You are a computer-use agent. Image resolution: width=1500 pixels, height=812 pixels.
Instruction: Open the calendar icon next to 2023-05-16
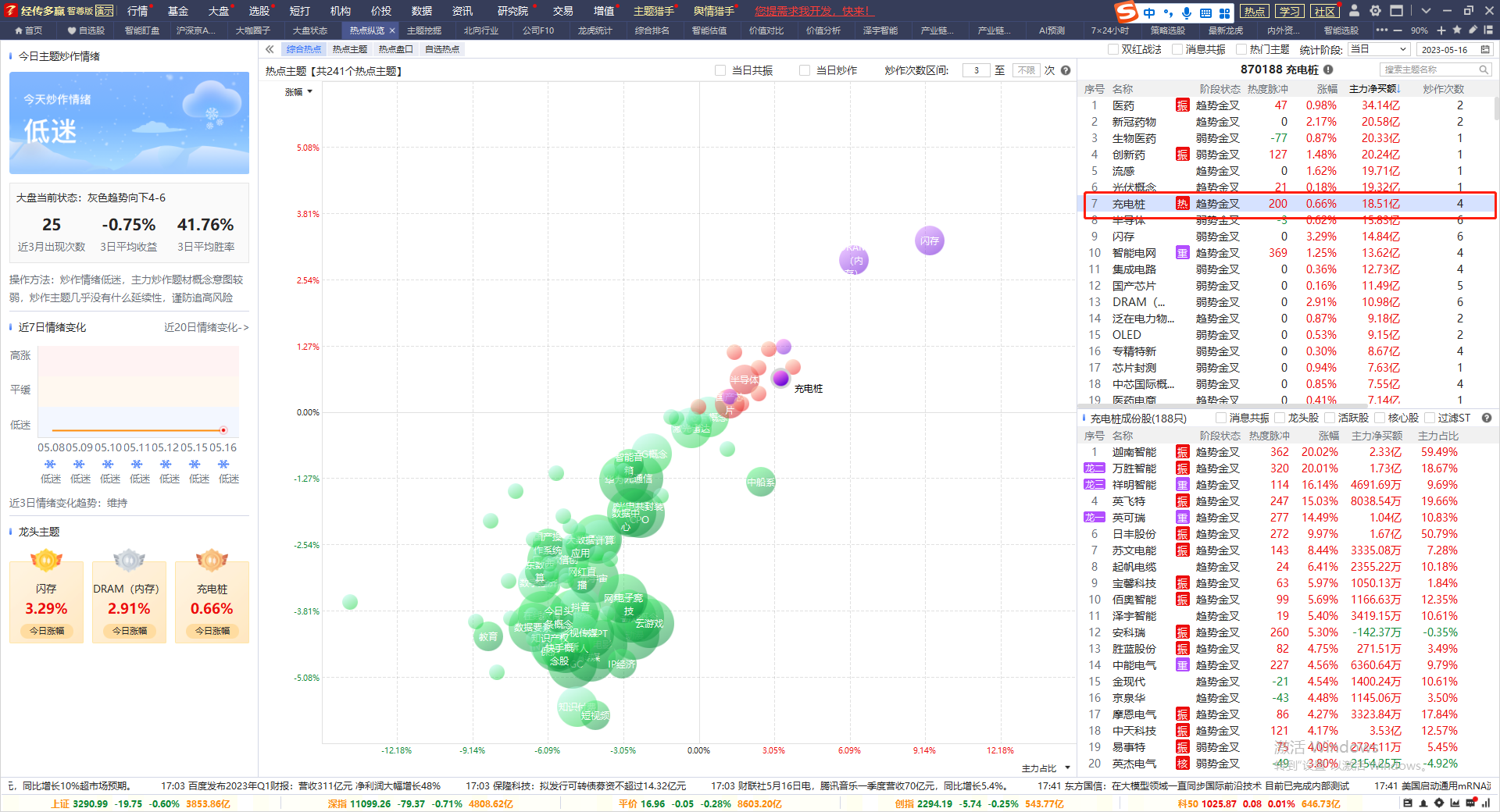(x=1485, y=49)
